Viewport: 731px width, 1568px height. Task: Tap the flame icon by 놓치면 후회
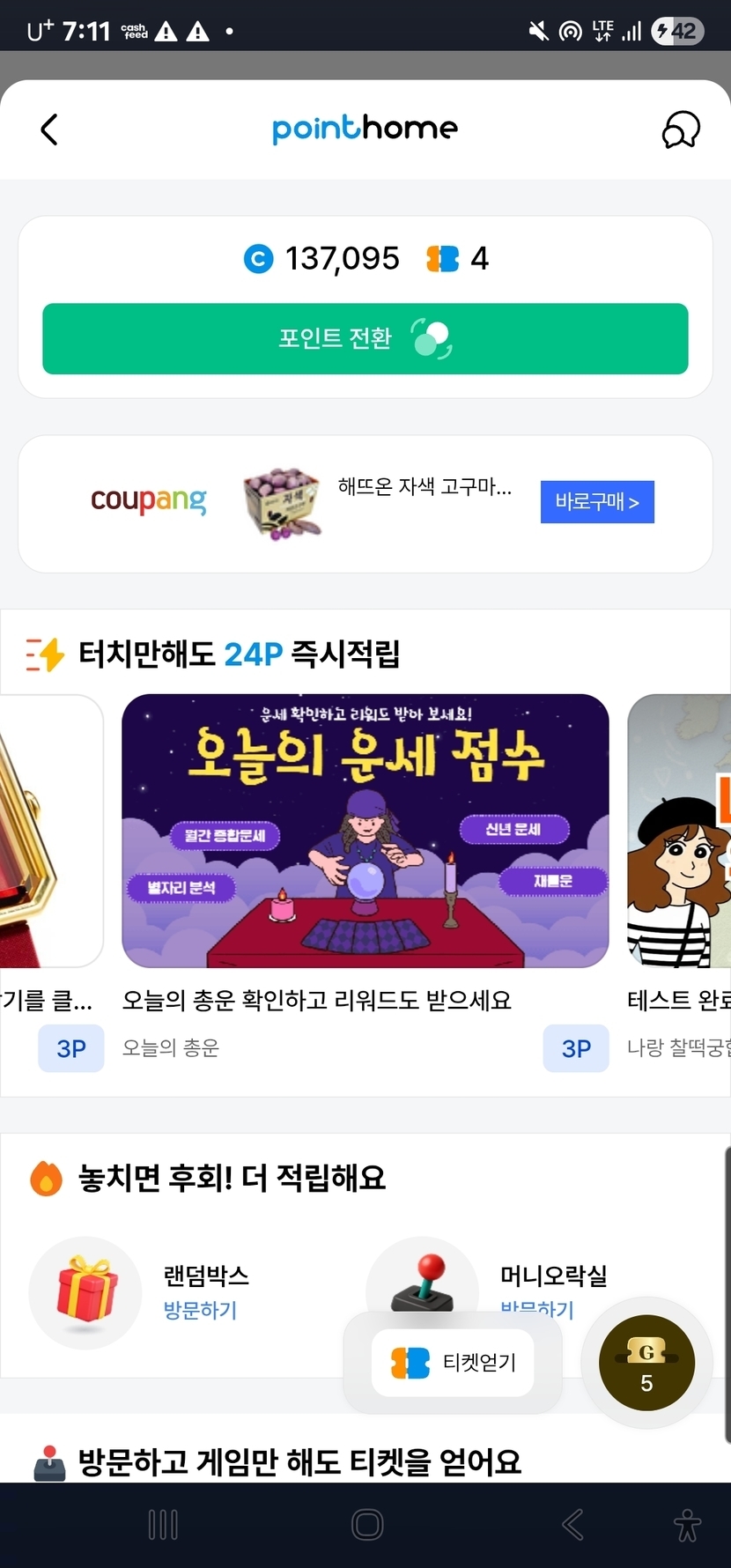(46, 1179)
